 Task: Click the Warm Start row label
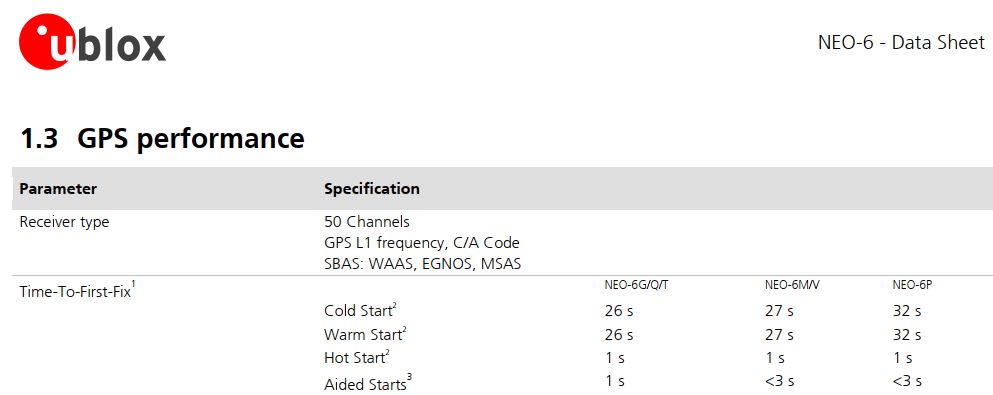365,334
